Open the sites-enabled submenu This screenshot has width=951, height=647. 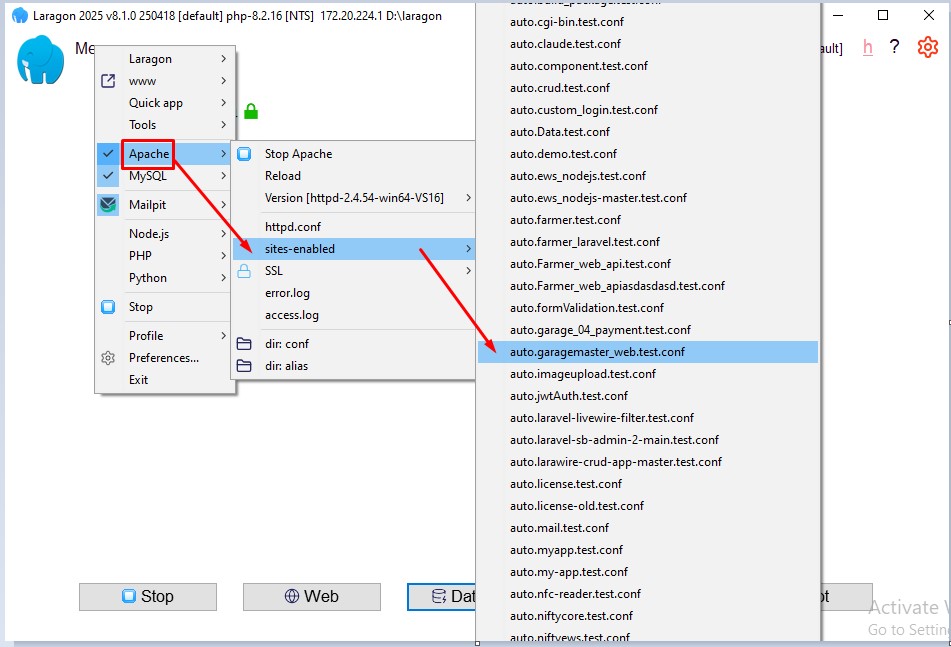pyautogui.click(x=354, y=249)
